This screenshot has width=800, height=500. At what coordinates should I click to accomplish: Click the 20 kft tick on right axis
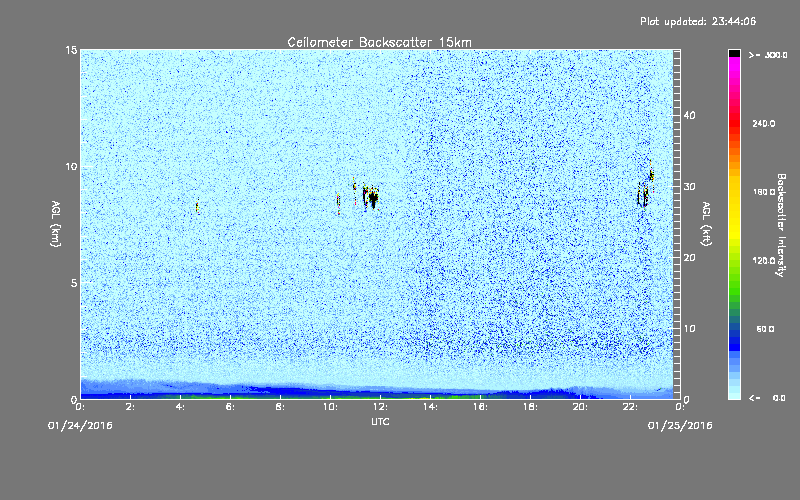coord(689,258)
